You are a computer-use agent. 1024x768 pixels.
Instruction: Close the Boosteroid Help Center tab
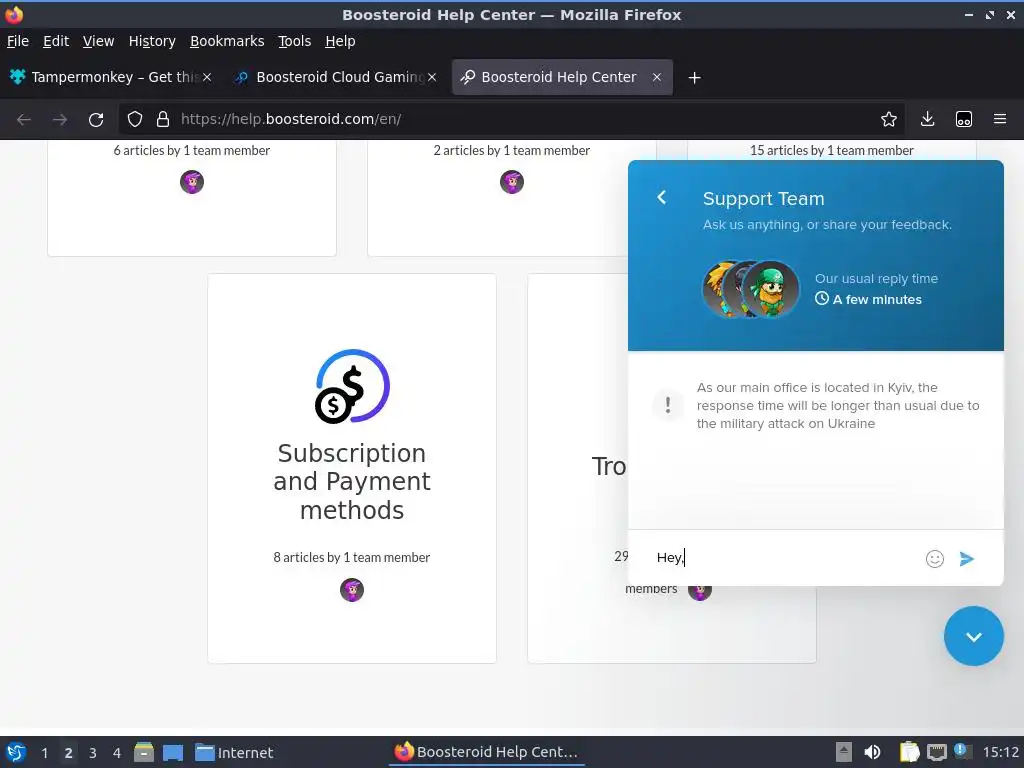click(x=656, y=77)
